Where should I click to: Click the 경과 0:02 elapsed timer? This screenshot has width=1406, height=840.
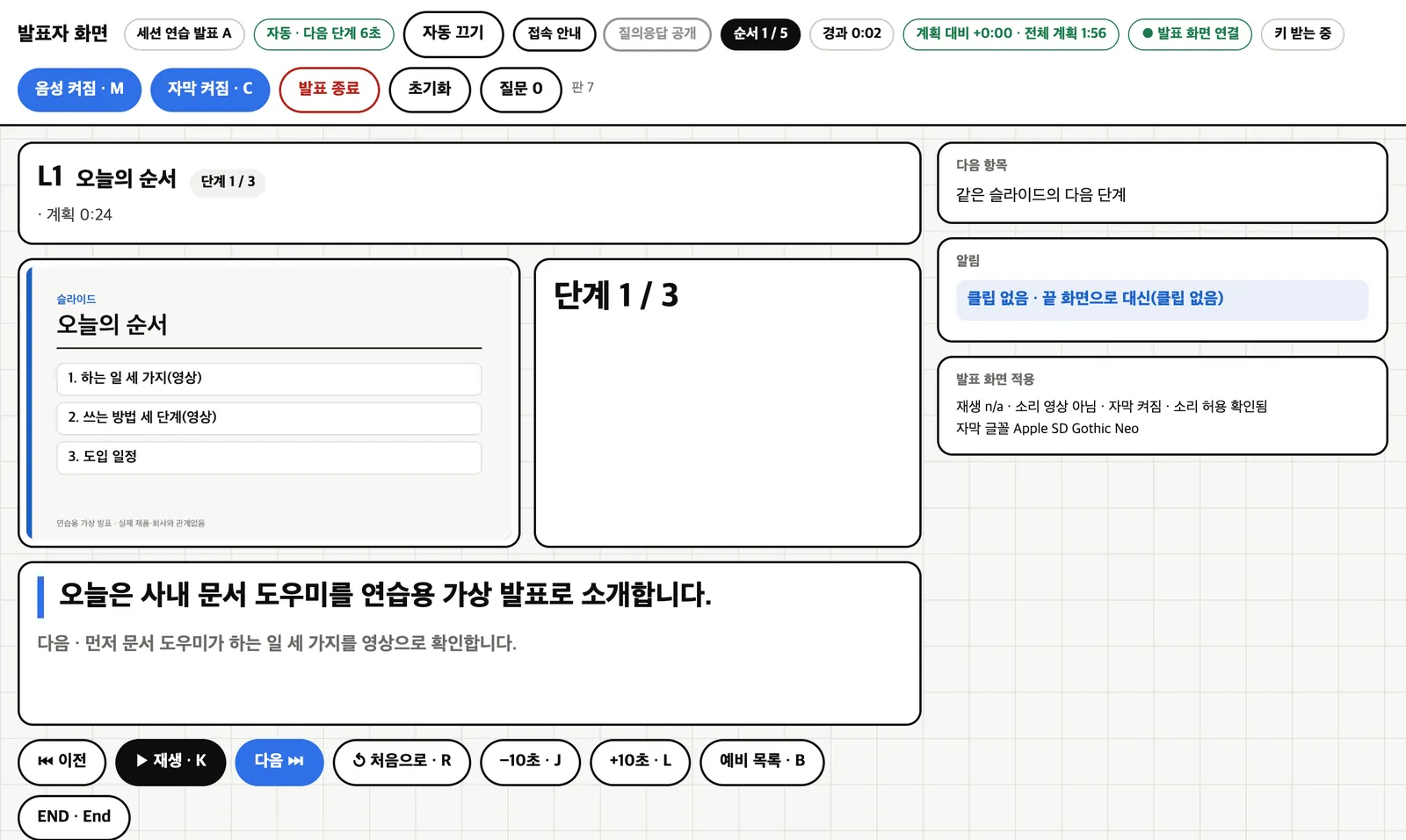click(x=852, y=34)
